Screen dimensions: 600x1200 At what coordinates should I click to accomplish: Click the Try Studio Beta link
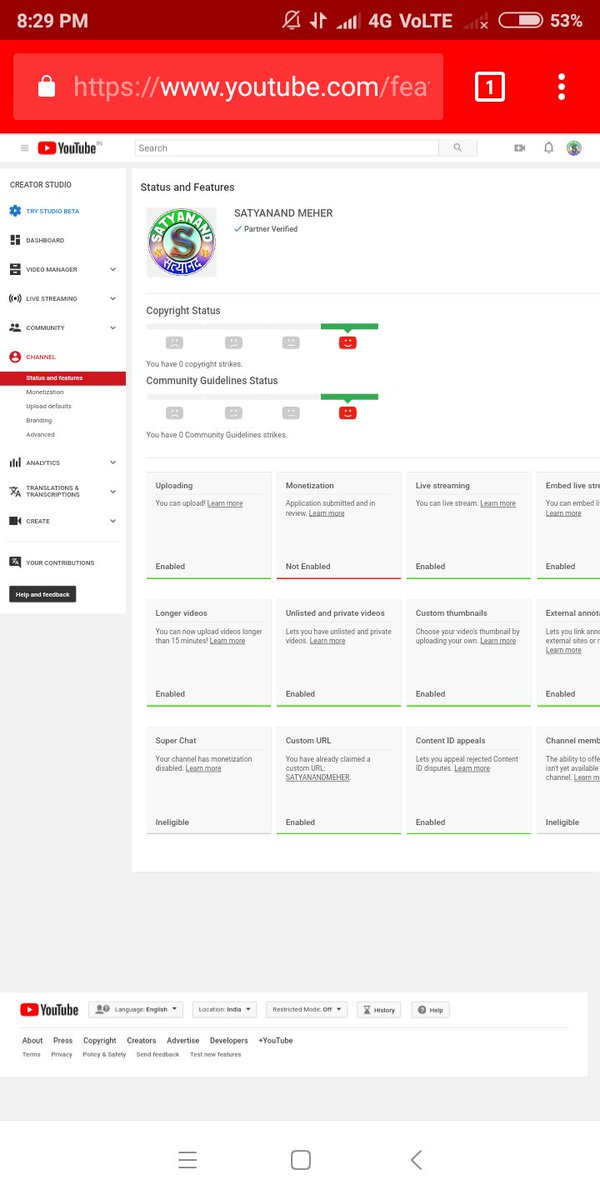[52, 211]
